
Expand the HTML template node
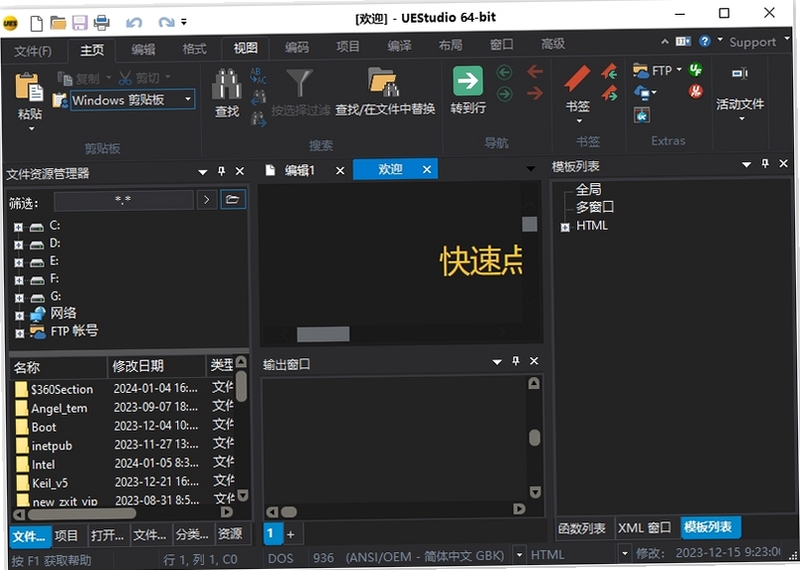pos(565,227)
